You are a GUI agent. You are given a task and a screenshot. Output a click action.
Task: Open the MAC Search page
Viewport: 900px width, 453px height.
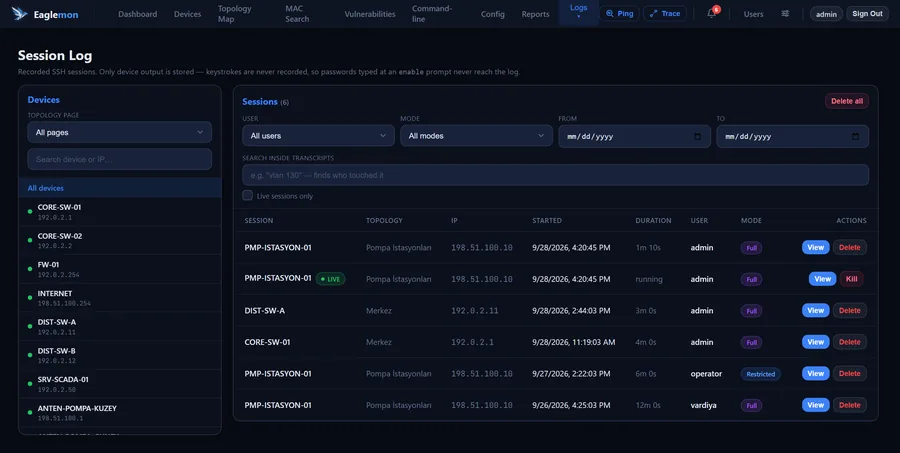click(x=297, y=14)
